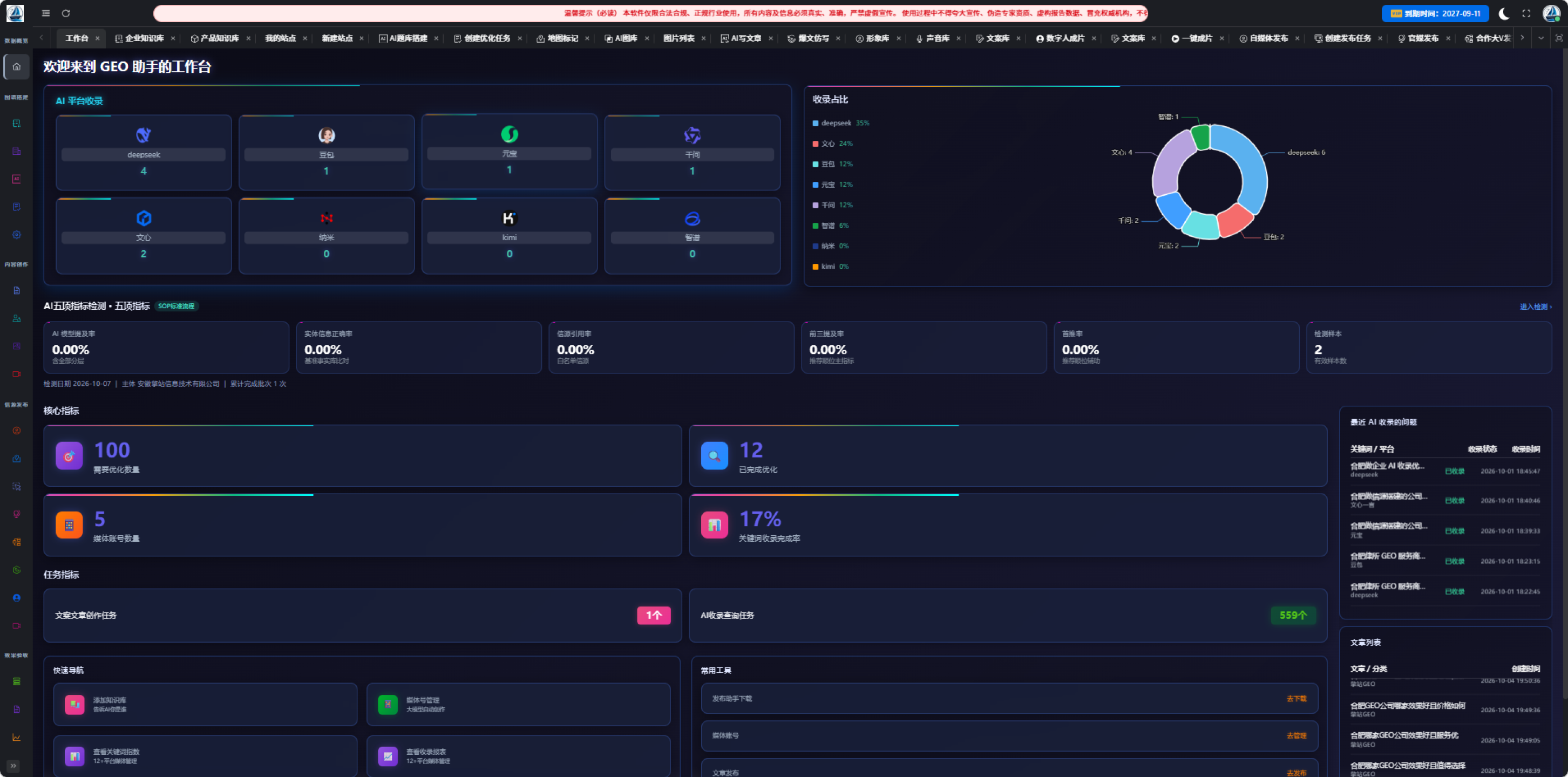The height and width of the screenshot is (777, 1568).
Task: Open the 添加知识库 quick navigation card
Action: pos(205,705)
